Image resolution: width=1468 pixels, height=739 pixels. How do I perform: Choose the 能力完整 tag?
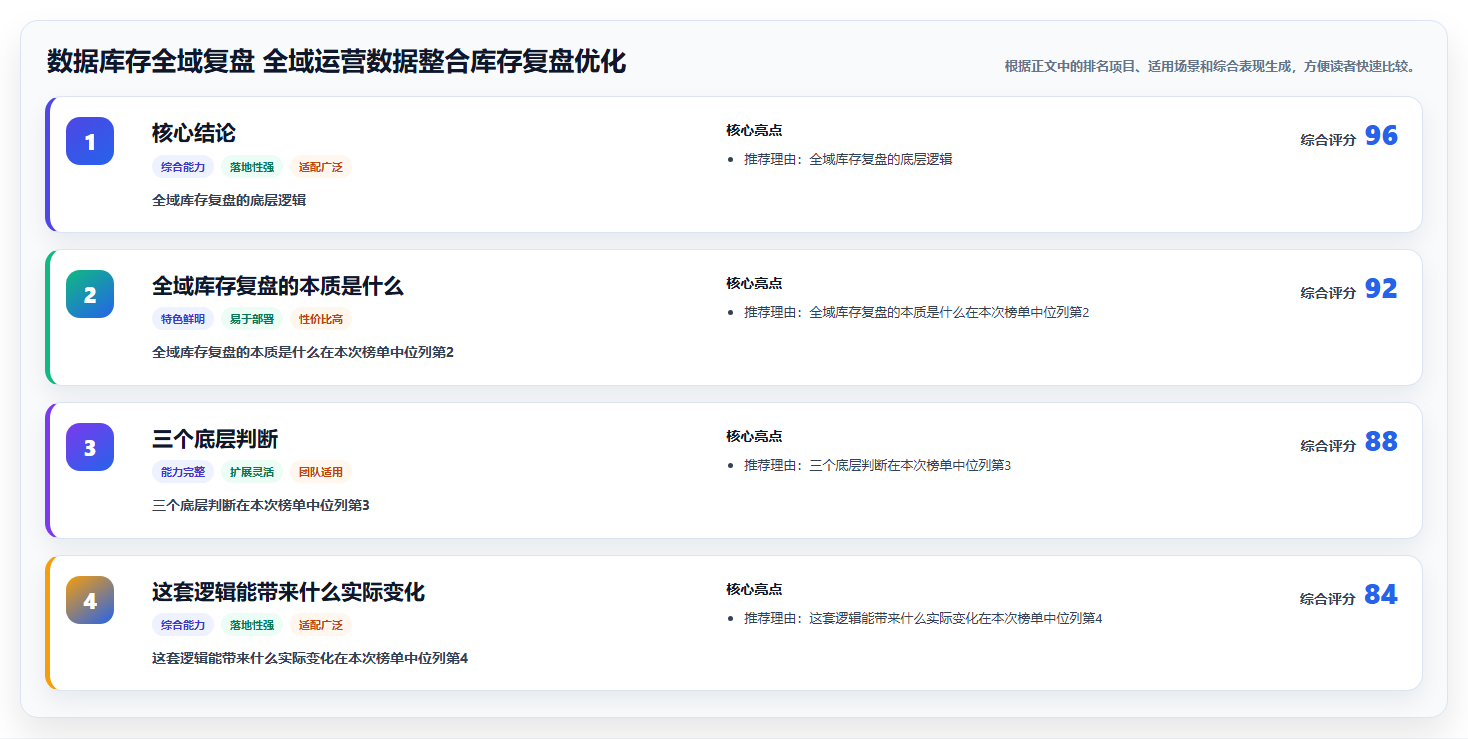[x=183, y=472]
